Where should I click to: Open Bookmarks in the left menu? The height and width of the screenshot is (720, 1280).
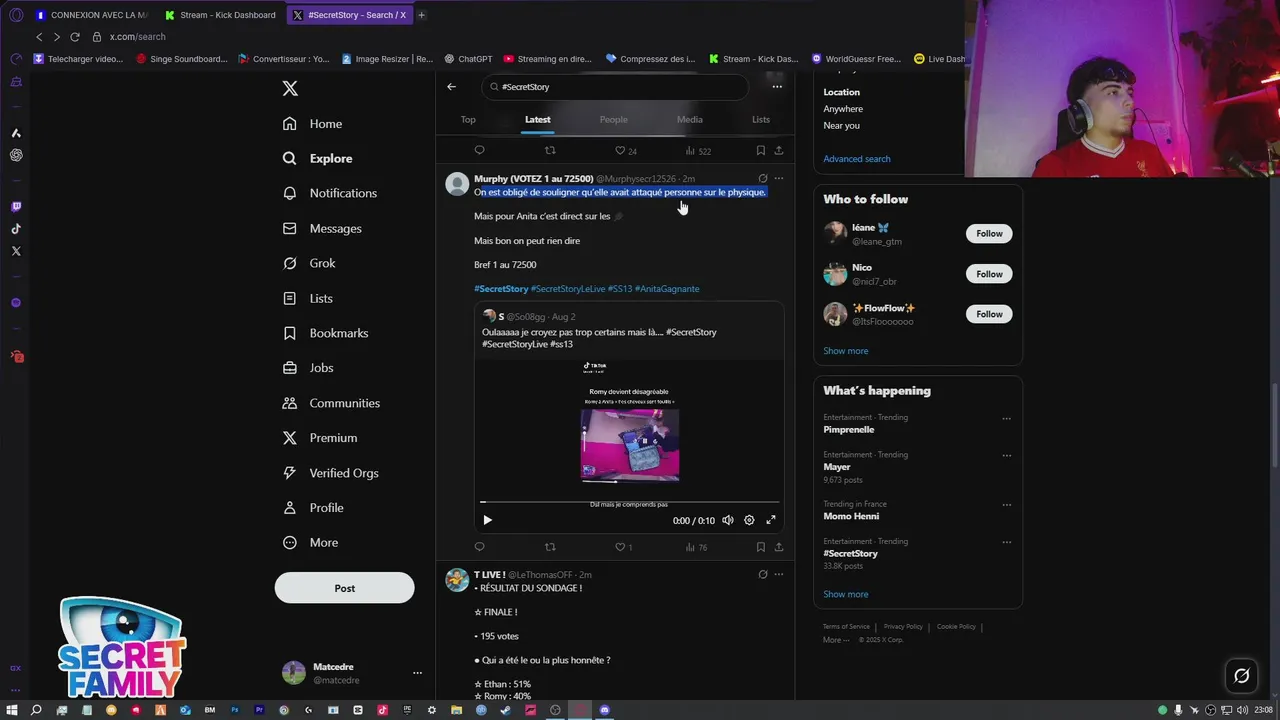point(326,333)
